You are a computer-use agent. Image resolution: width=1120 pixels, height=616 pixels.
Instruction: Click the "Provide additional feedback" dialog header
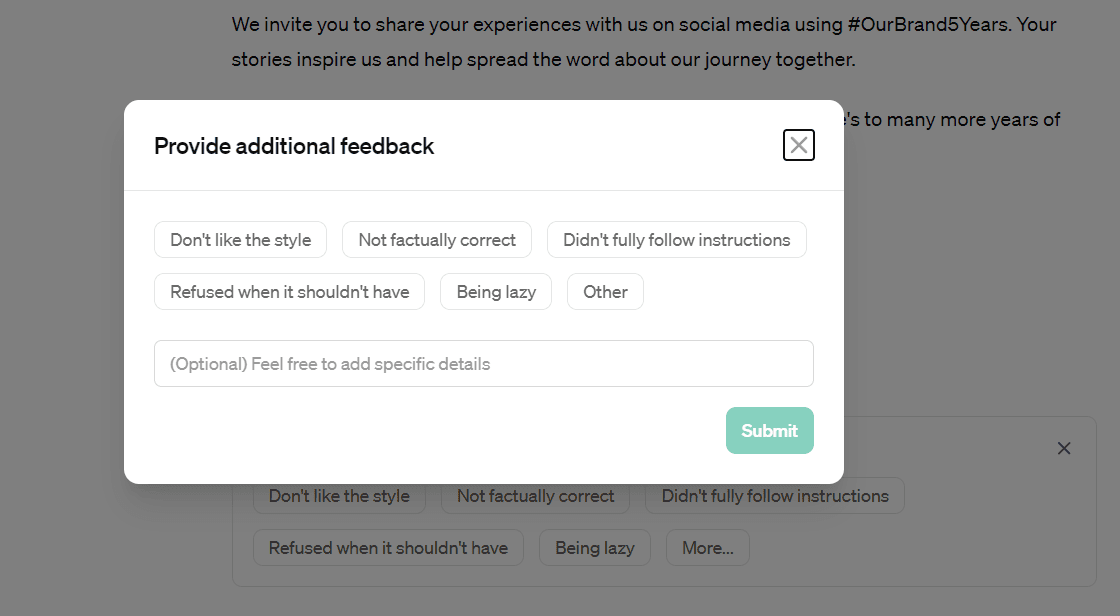293,146
